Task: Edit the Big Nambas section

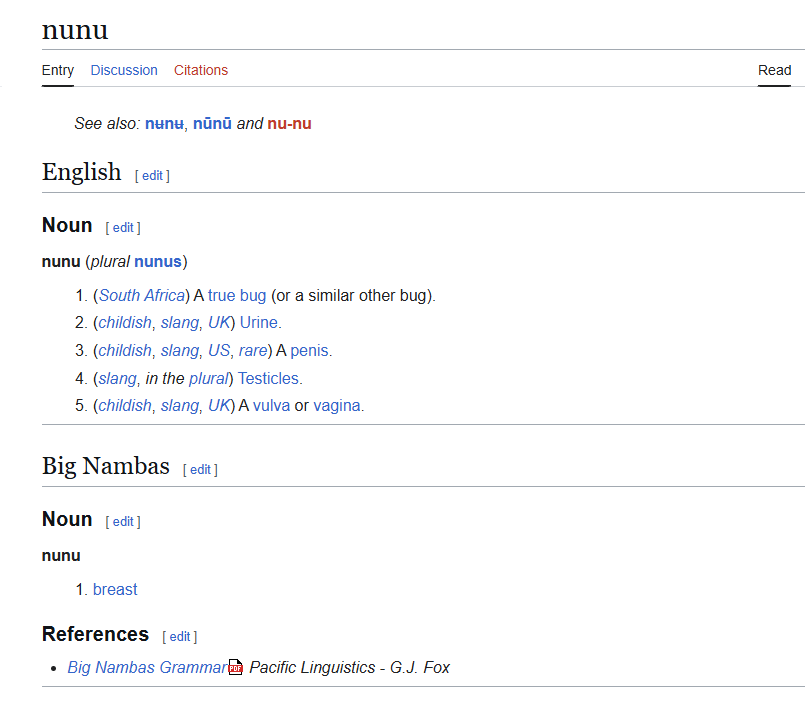Action: tap(200, 469)
